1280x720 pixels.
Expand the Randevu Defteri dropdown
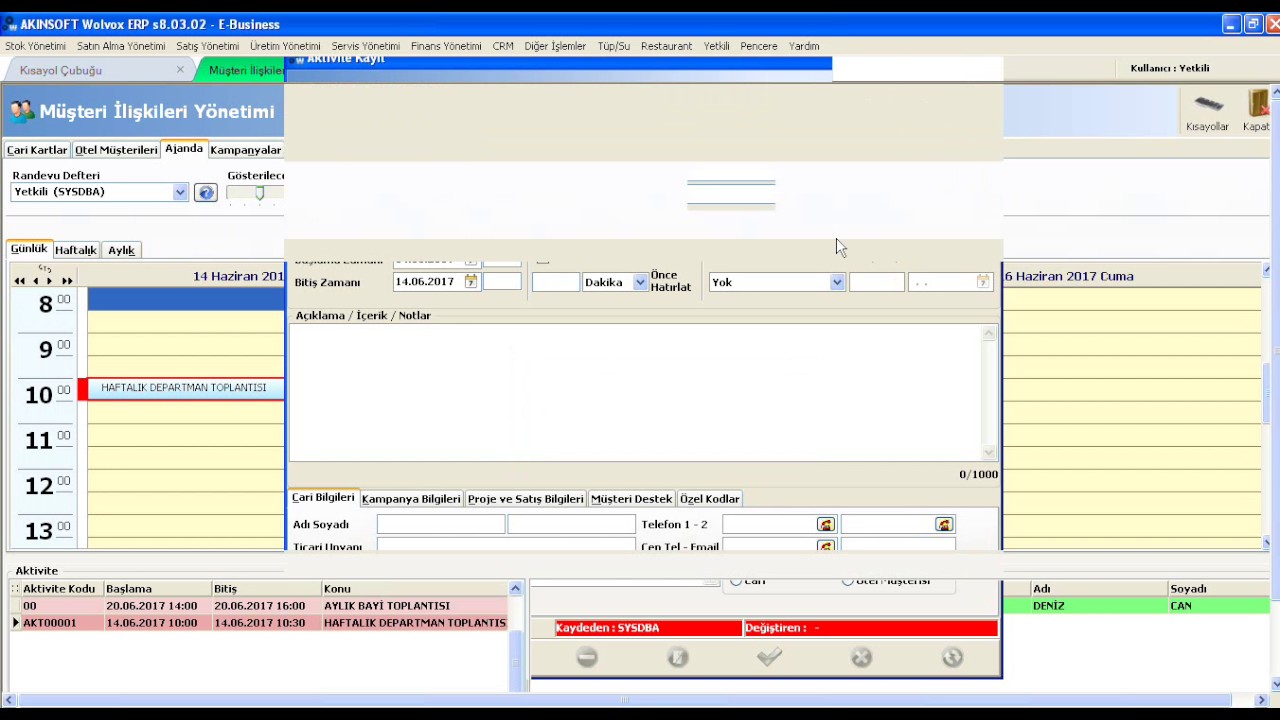coord(180,192)
